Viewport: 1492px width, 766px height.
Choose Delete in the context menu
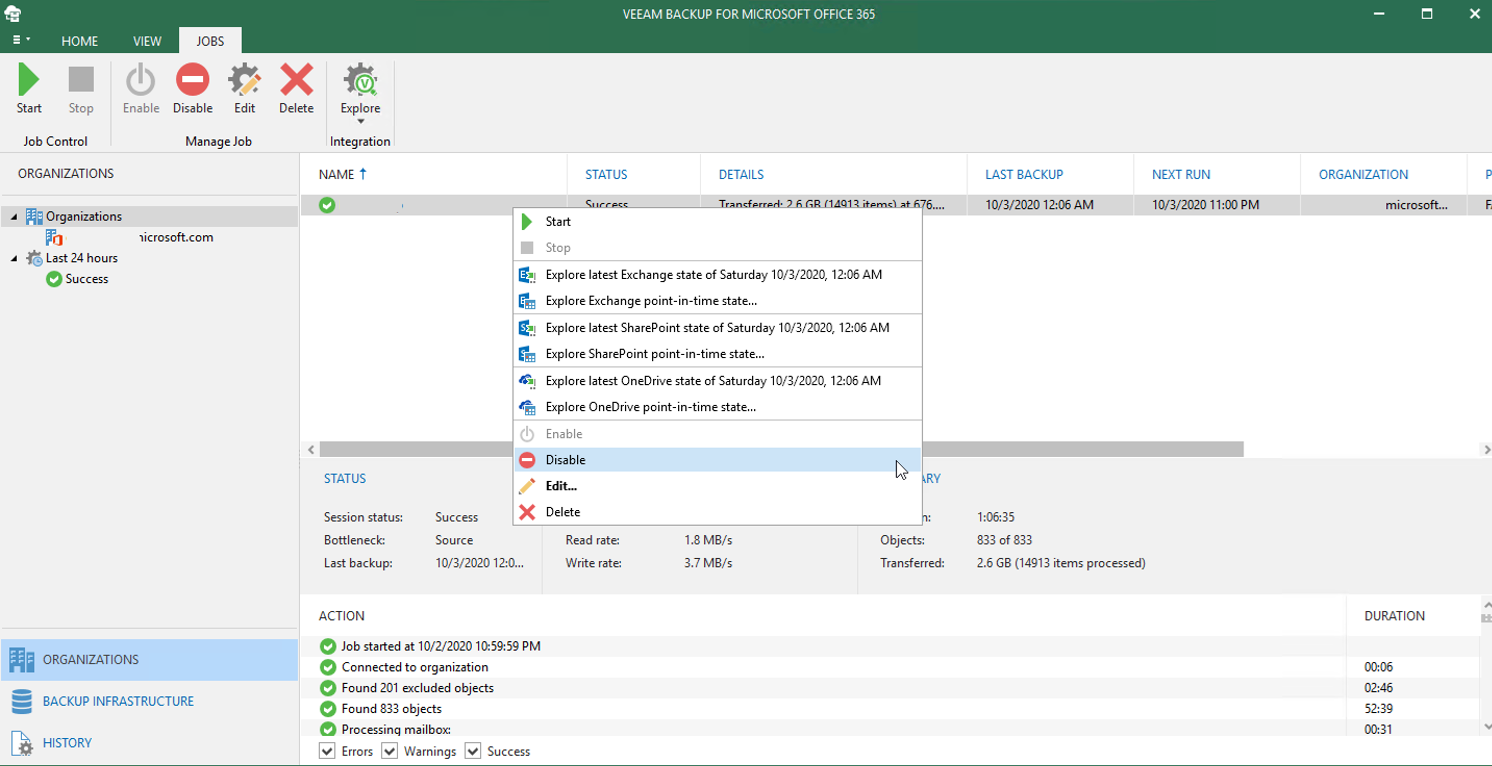[717, 512]
